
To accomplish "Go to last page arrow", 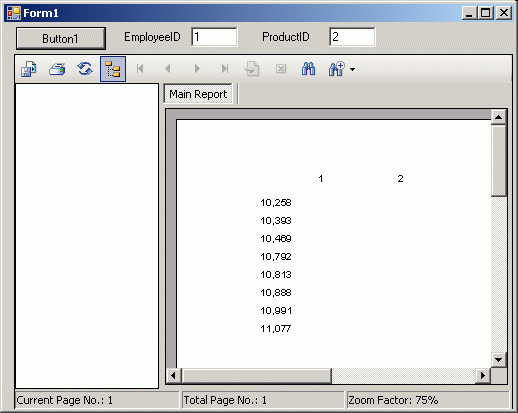I will tap(225, 69).
